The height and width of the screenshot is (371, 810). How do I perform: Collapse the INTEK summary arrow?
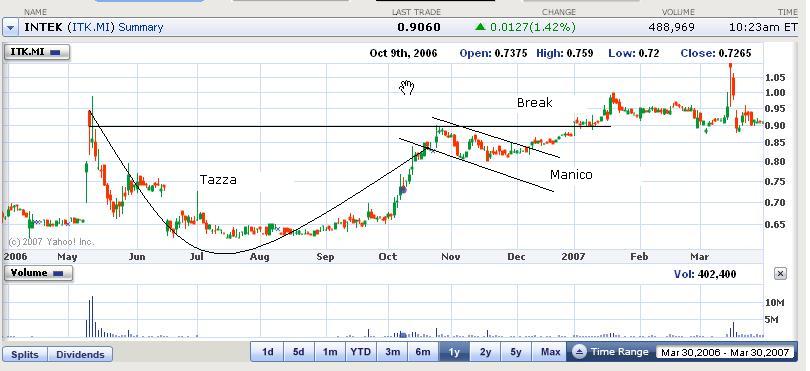click(x=10, y=27)
